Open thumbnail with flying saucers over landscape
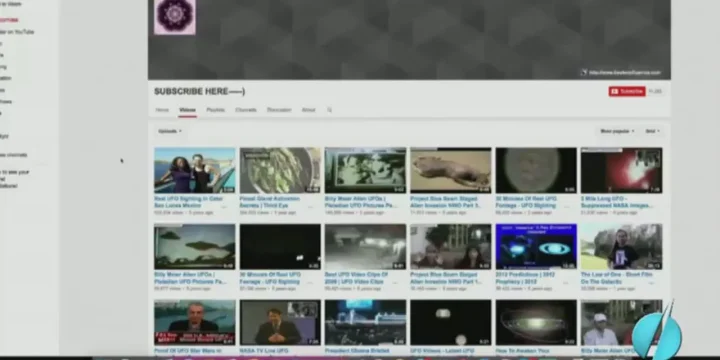The width and height of the screenshot is (720, 360). (x=195, y=247)
